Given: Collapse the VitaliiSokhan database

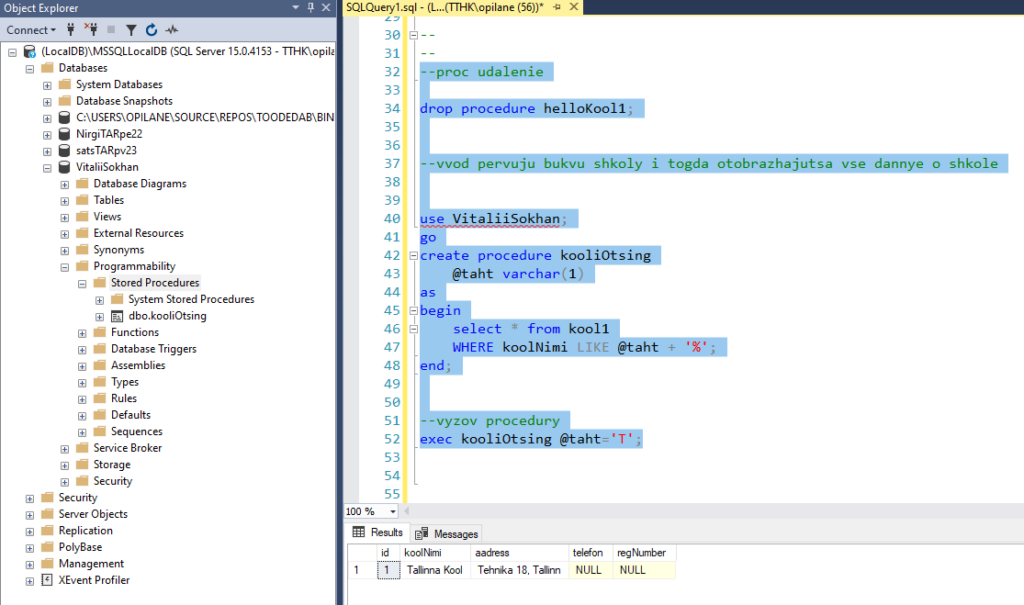Looking at the screenshot, I should (x=47, y=168).
